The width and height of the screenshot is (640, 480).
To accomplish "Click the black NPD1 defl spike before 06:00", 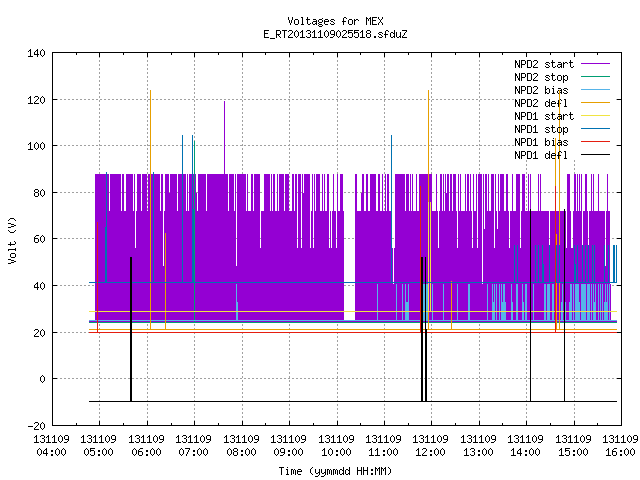I will click(131, 329).
